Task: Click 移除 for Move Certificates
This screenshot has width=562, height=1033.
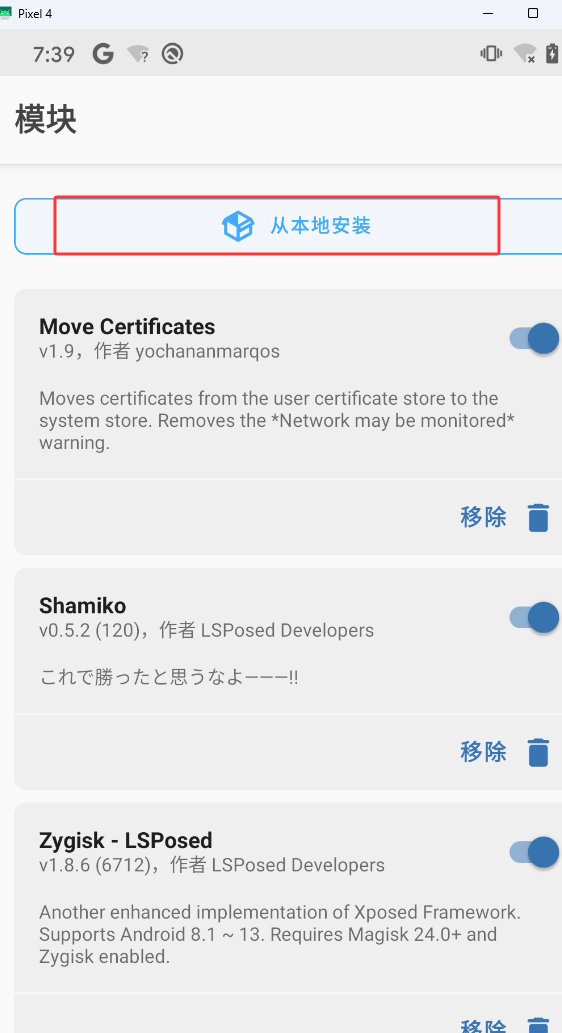Action: coord(484,517)
